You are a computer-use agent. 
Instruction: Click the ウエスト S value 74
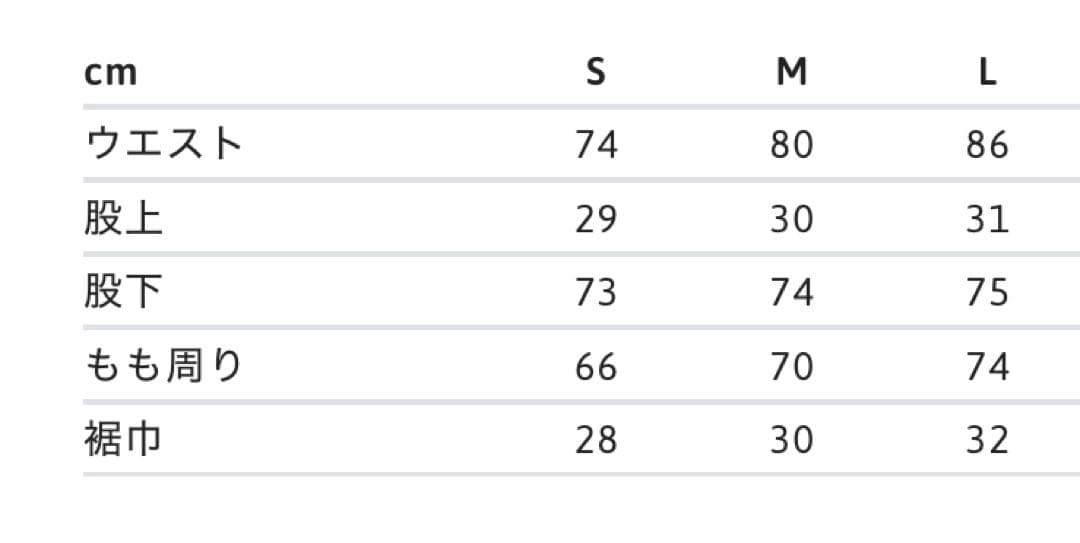596,146
